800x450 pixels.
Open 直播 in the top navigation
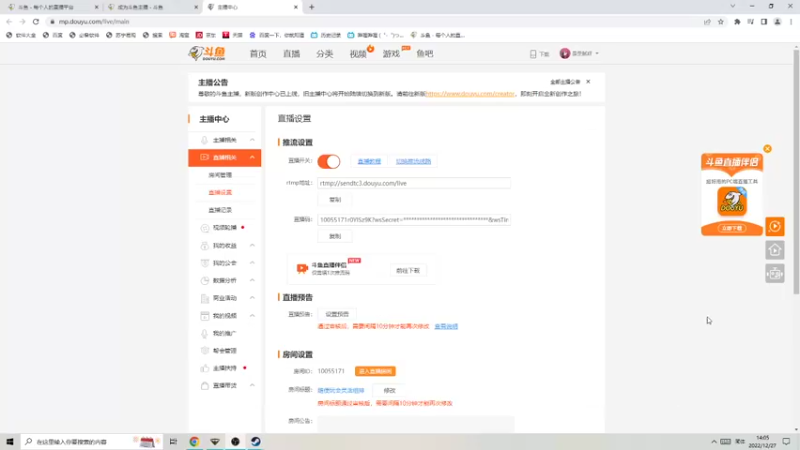291,54
